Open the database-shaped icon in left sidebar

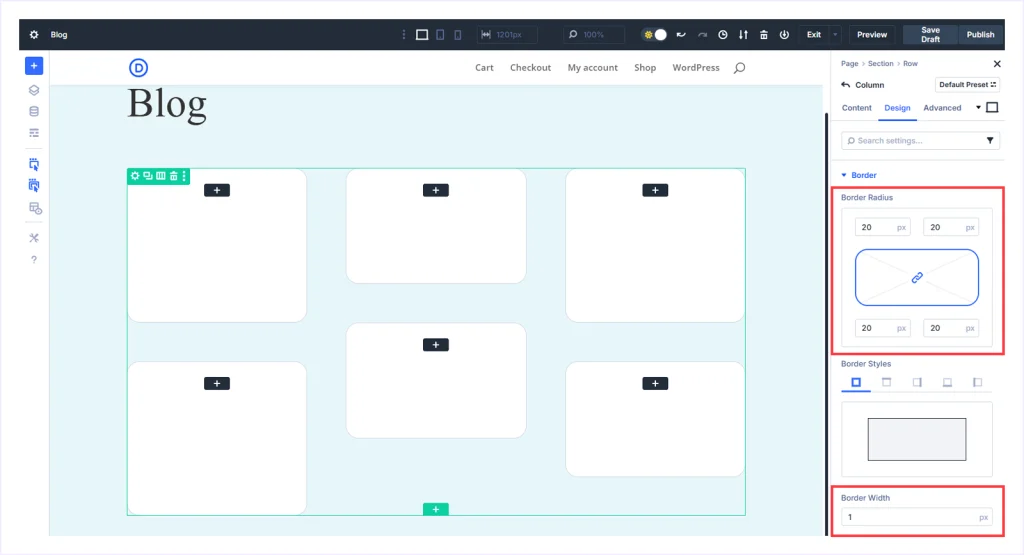(x=34, y=112)
